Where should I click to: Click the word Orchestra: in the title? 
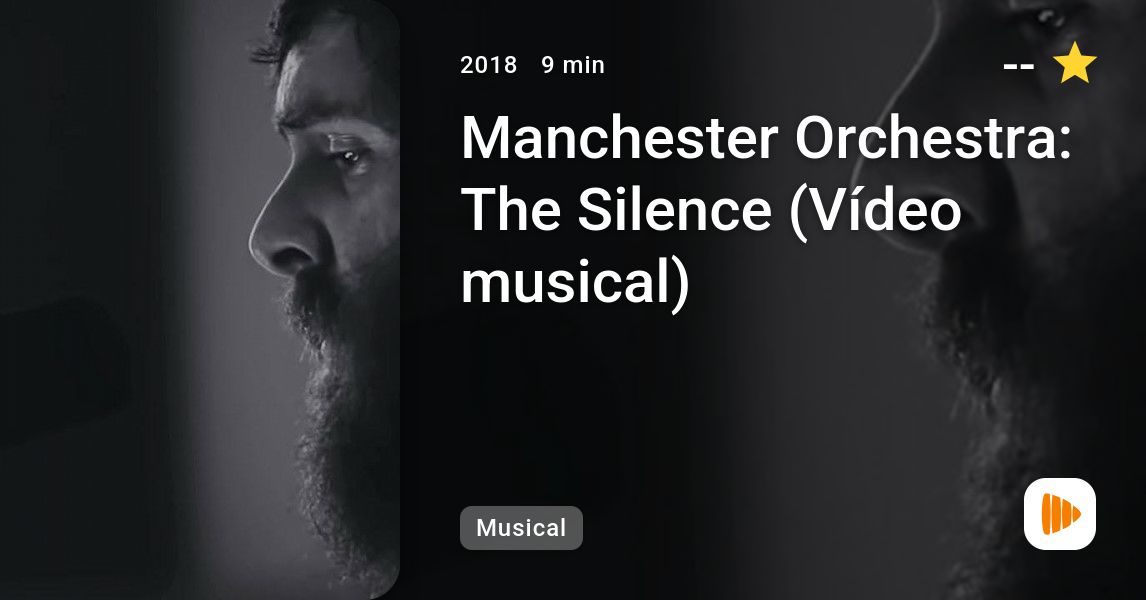pyautogui.click(x=933, y=138)
